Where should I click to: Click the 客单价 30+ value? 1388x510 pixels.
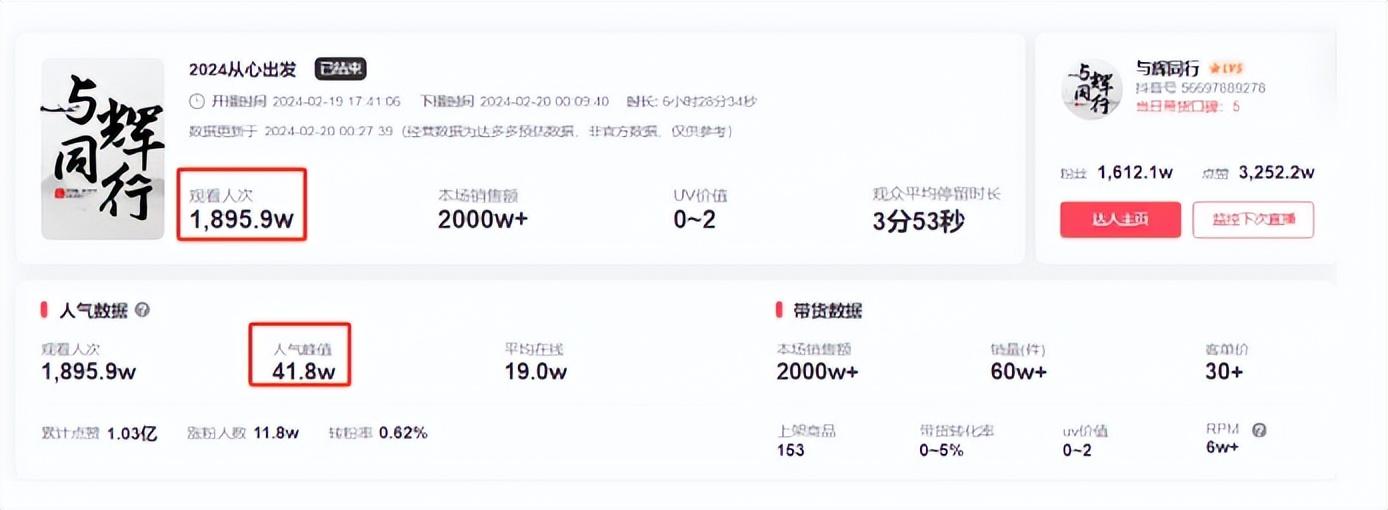(1225, 372)
